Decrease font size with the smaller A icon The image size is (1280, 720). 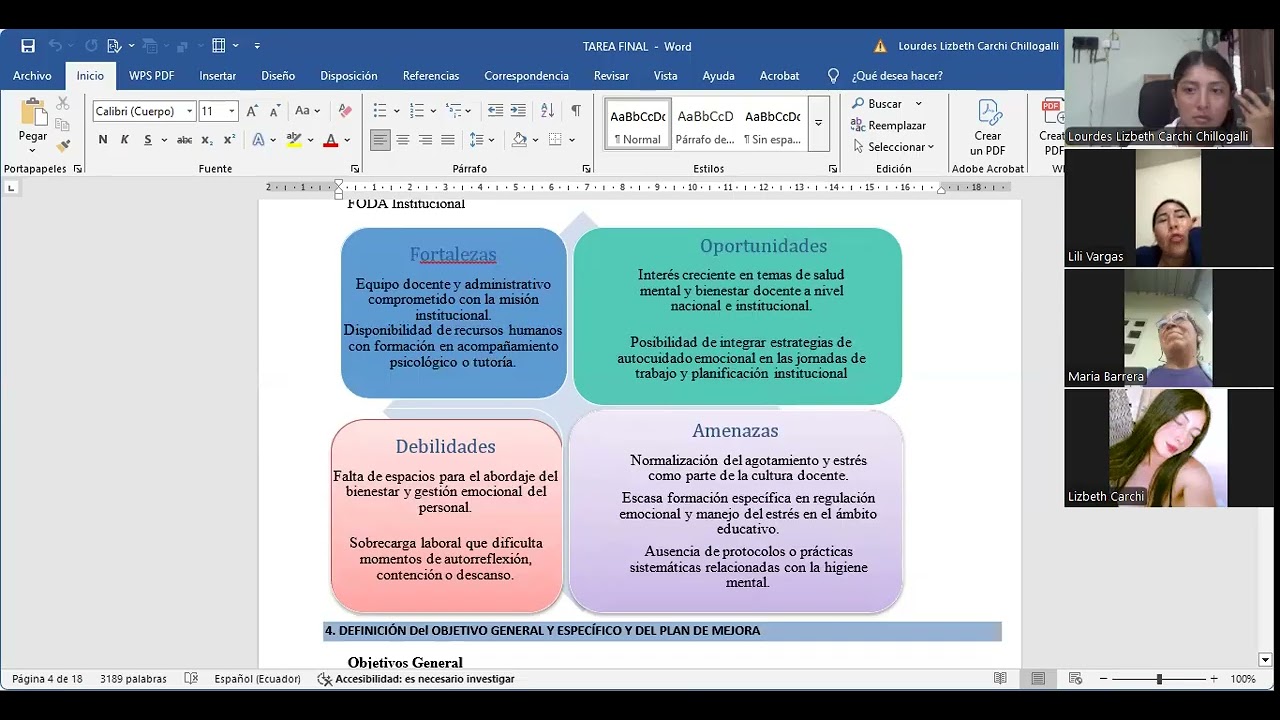[275, 111]
